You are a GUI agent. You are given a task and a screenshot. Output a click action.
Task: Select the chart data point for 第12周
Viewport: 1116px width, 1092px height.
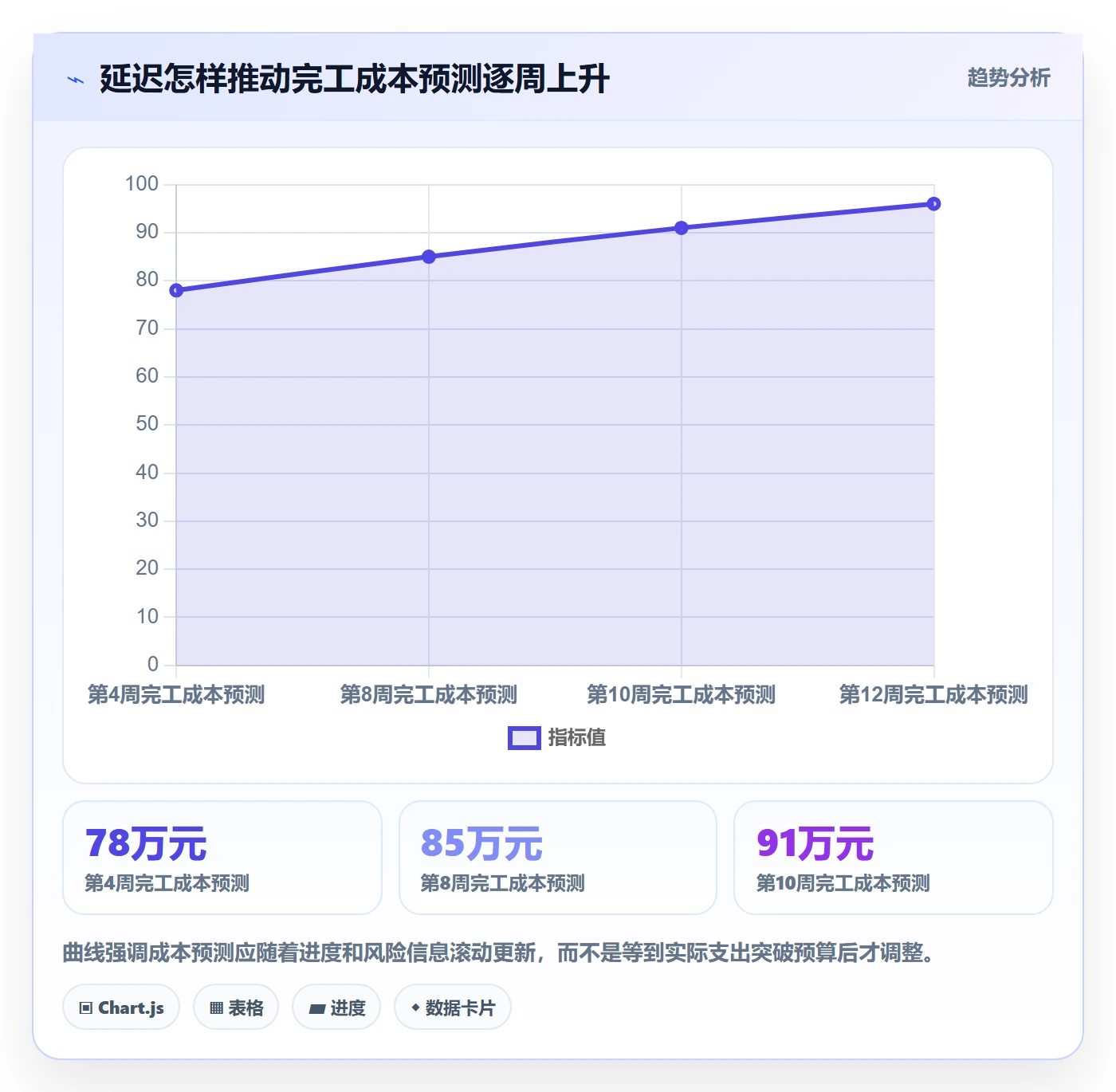point(934,204)
